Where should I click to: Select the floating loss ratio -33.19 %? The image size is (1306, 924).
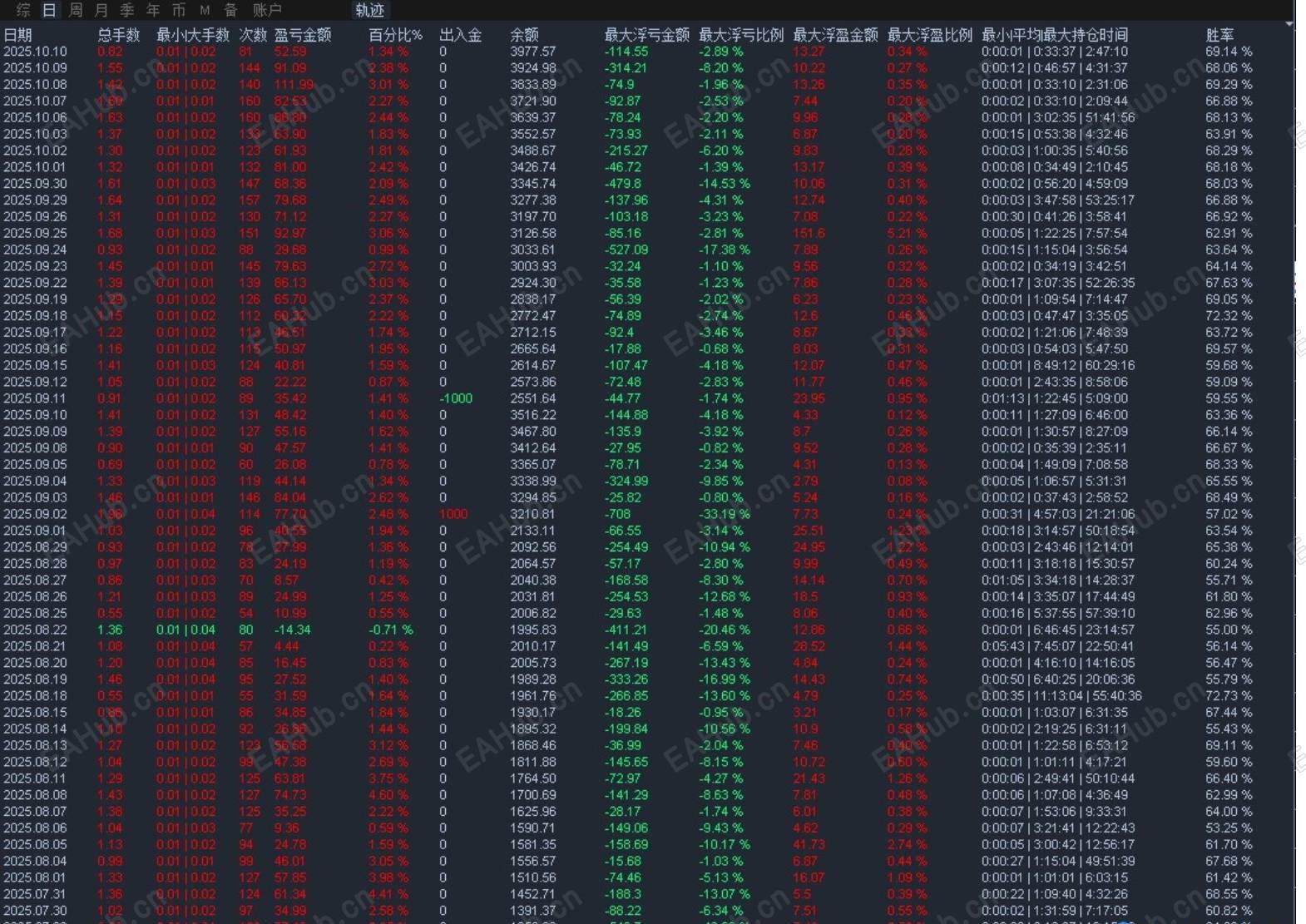[x=725, y=514]
